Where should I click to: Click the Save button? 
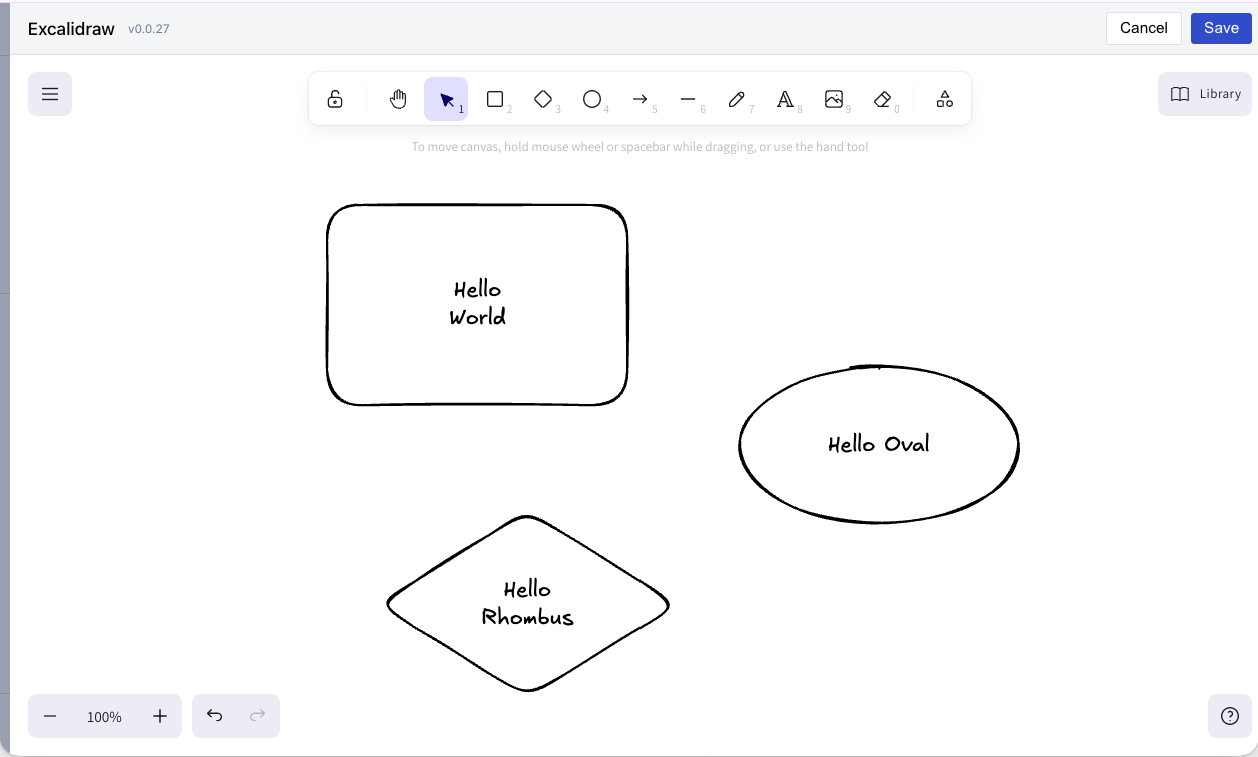click(x=1220, y=28)
